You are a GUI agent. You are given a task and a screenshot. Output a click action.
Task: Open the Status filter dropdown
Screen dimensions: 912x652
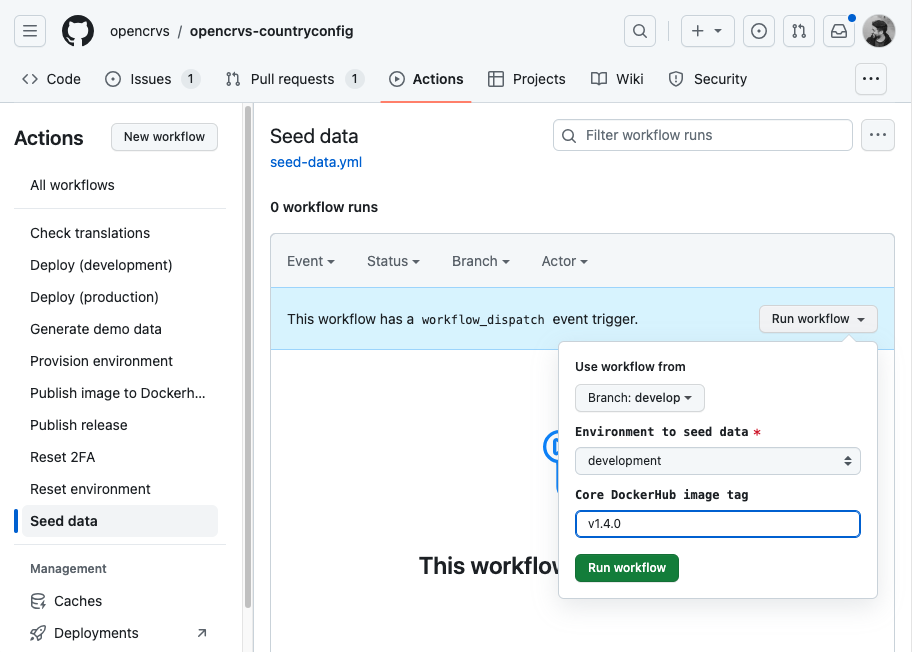[393, 261]
